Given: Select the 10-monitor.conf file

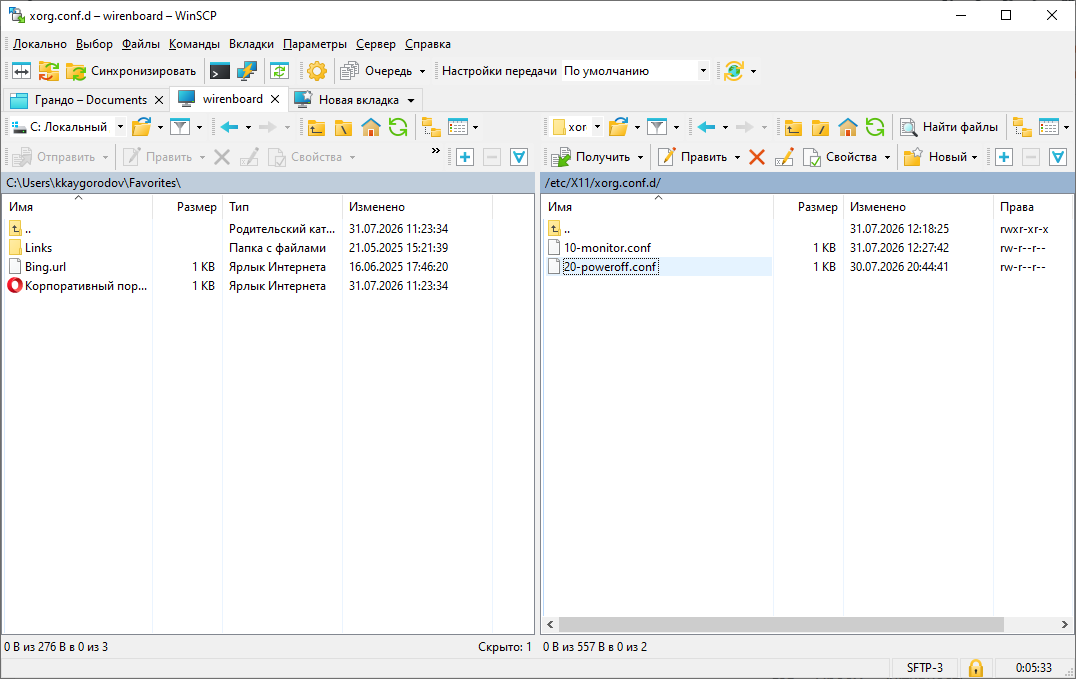Looking at the screenshot, I should pos(607,248).
